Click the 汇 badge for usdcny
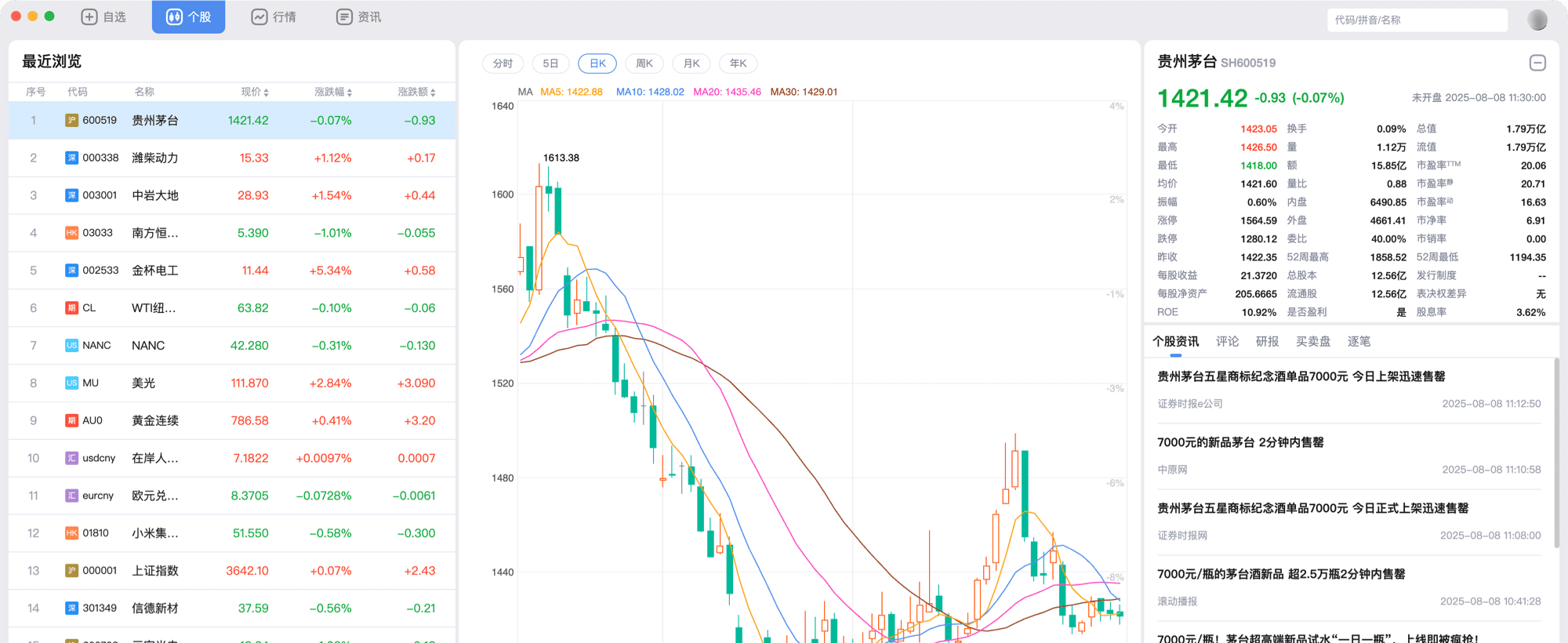Viewport: 1568px width, 643px height. coord(71,458)
